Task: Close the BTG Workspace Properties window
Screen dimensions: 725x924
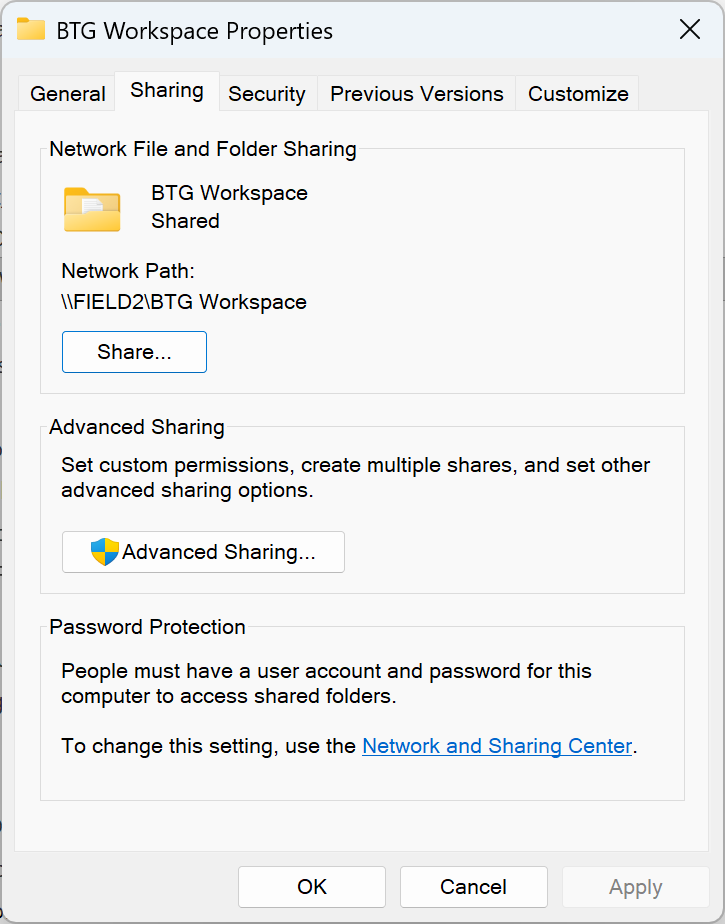Action: click(x=690, y=29)
